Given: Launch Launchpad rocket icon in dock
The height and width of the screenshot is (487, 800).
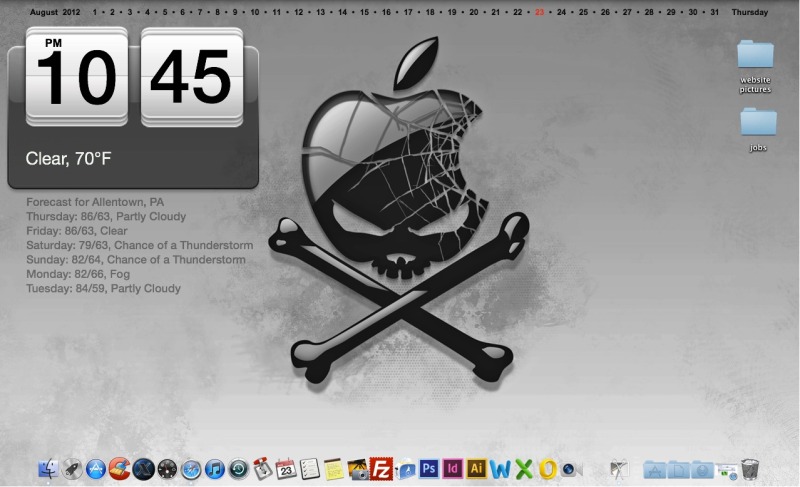Looking at the screenshot, I should pos(72,469).
